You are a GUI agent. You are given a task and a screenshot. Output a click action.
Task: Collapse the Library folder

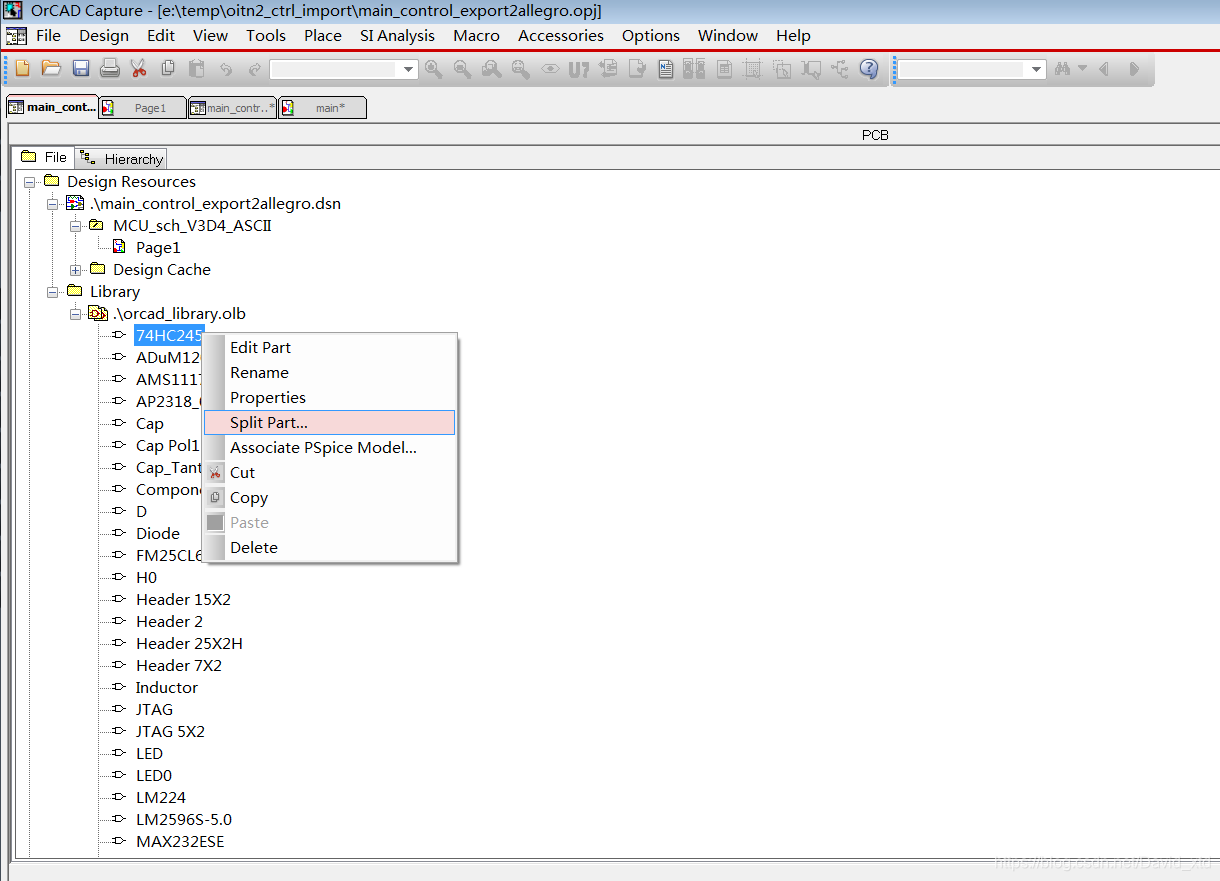click(x=52, y=292)
